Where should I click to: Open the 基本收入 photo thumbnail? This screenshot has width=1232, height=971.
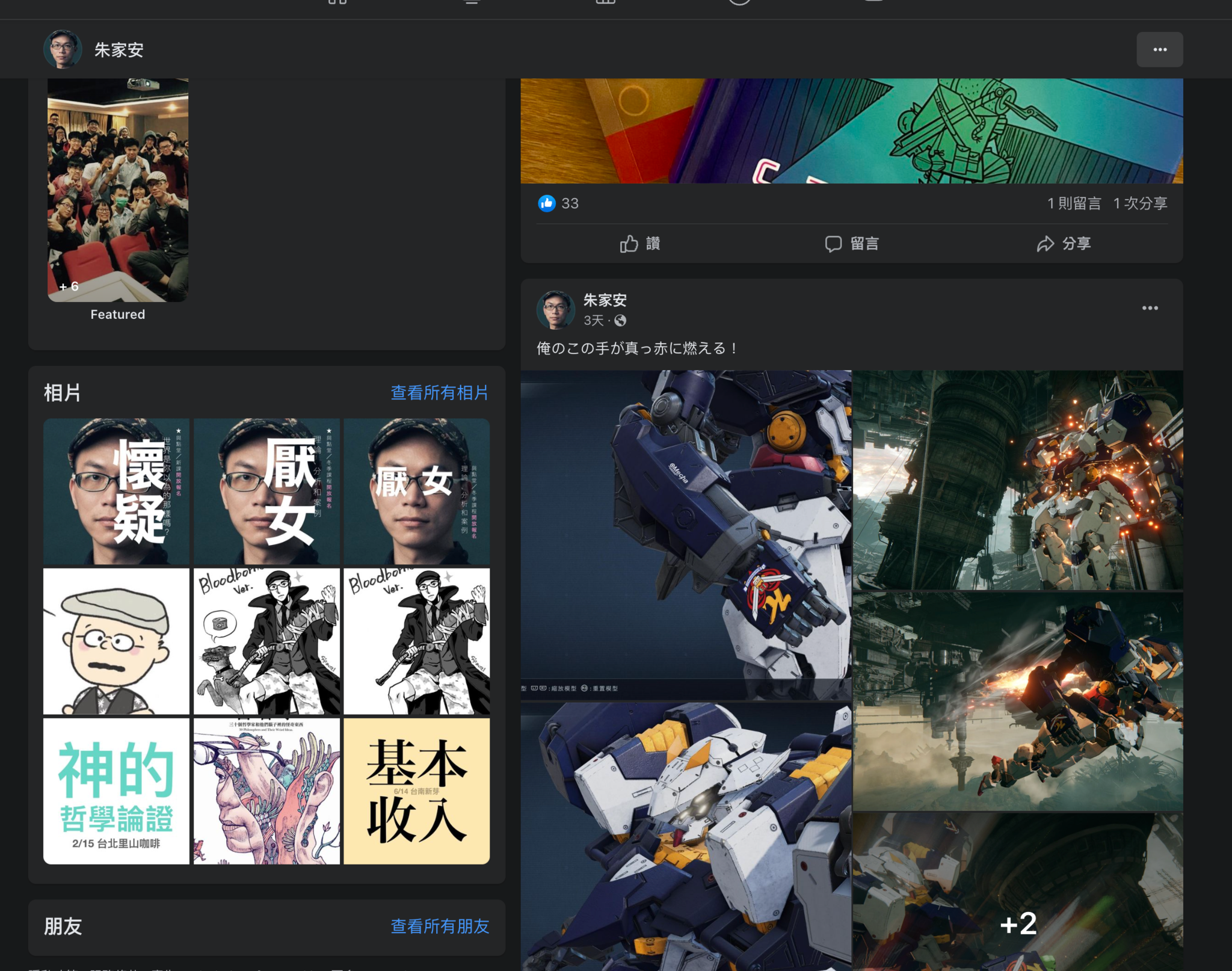click(x=416, y=791)
